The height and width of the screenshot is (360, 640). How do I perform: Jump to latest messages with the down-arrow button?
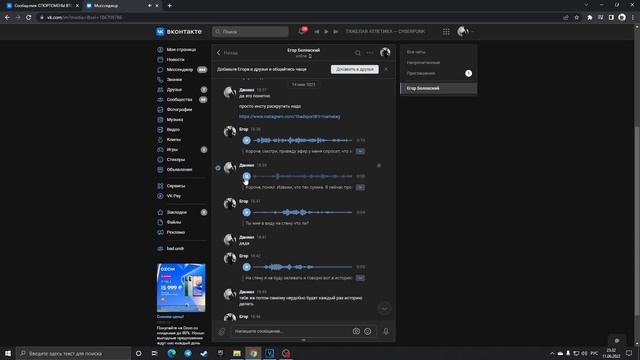pyautogui.click(x=384, y=309)
